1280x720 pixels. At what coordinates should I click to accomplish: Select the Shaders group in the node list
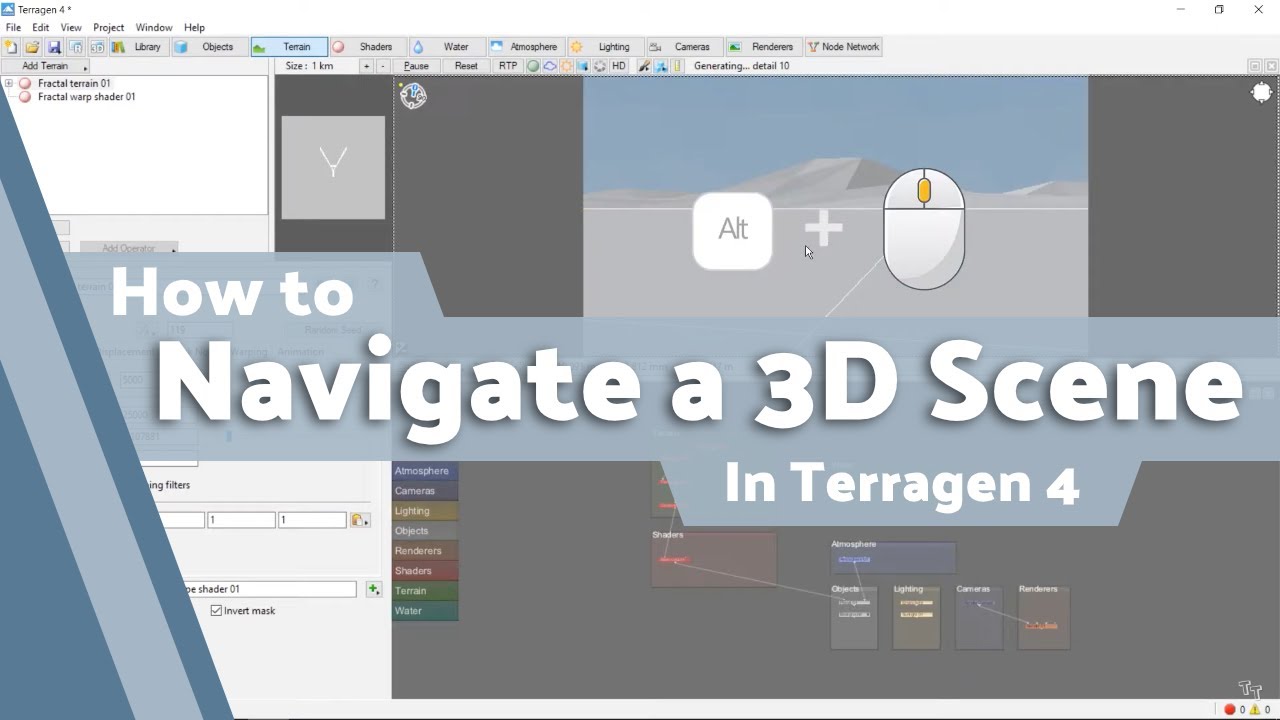pos(425,571)
